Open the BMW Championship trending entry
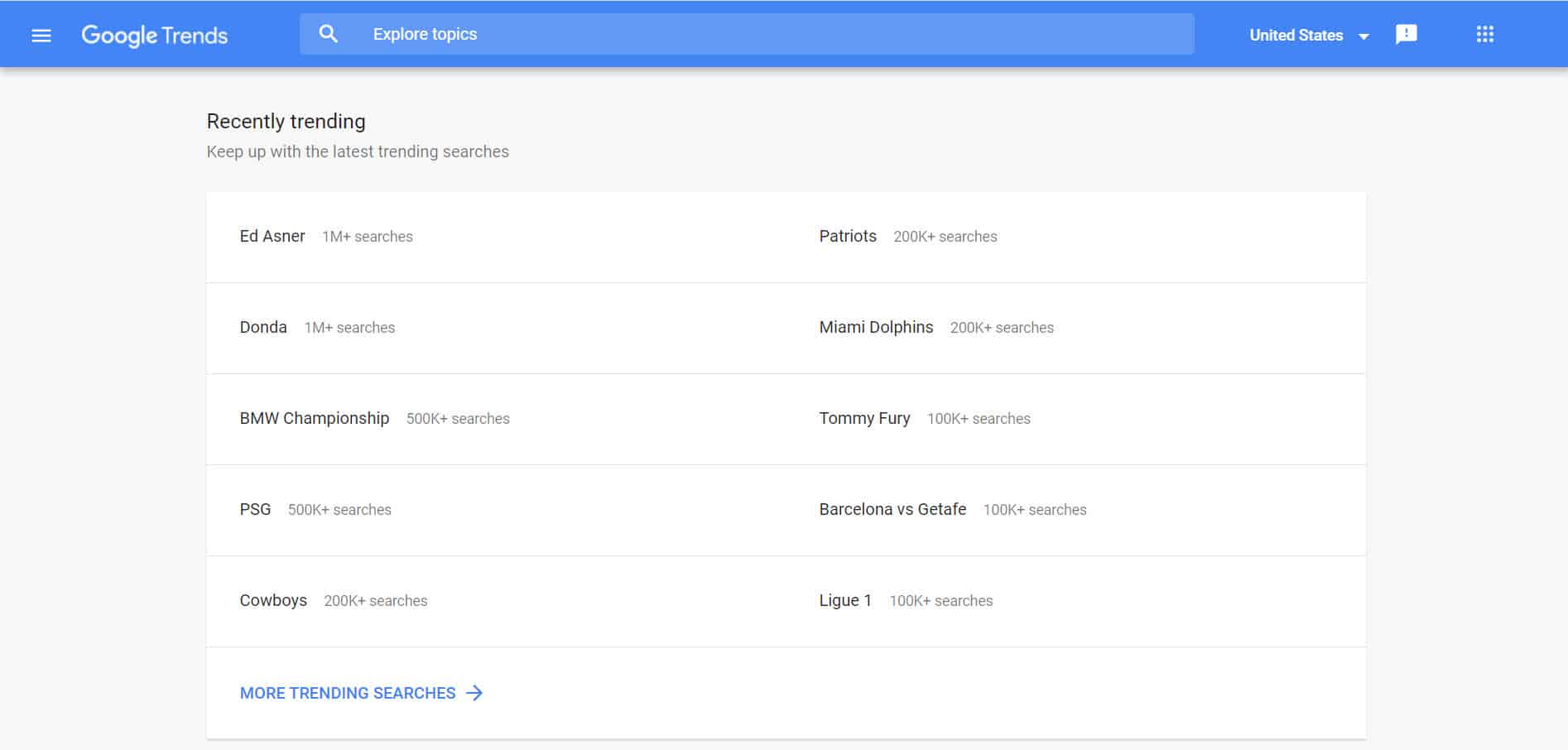Viewport: 1568px width, 750px height. pos(315,418)
